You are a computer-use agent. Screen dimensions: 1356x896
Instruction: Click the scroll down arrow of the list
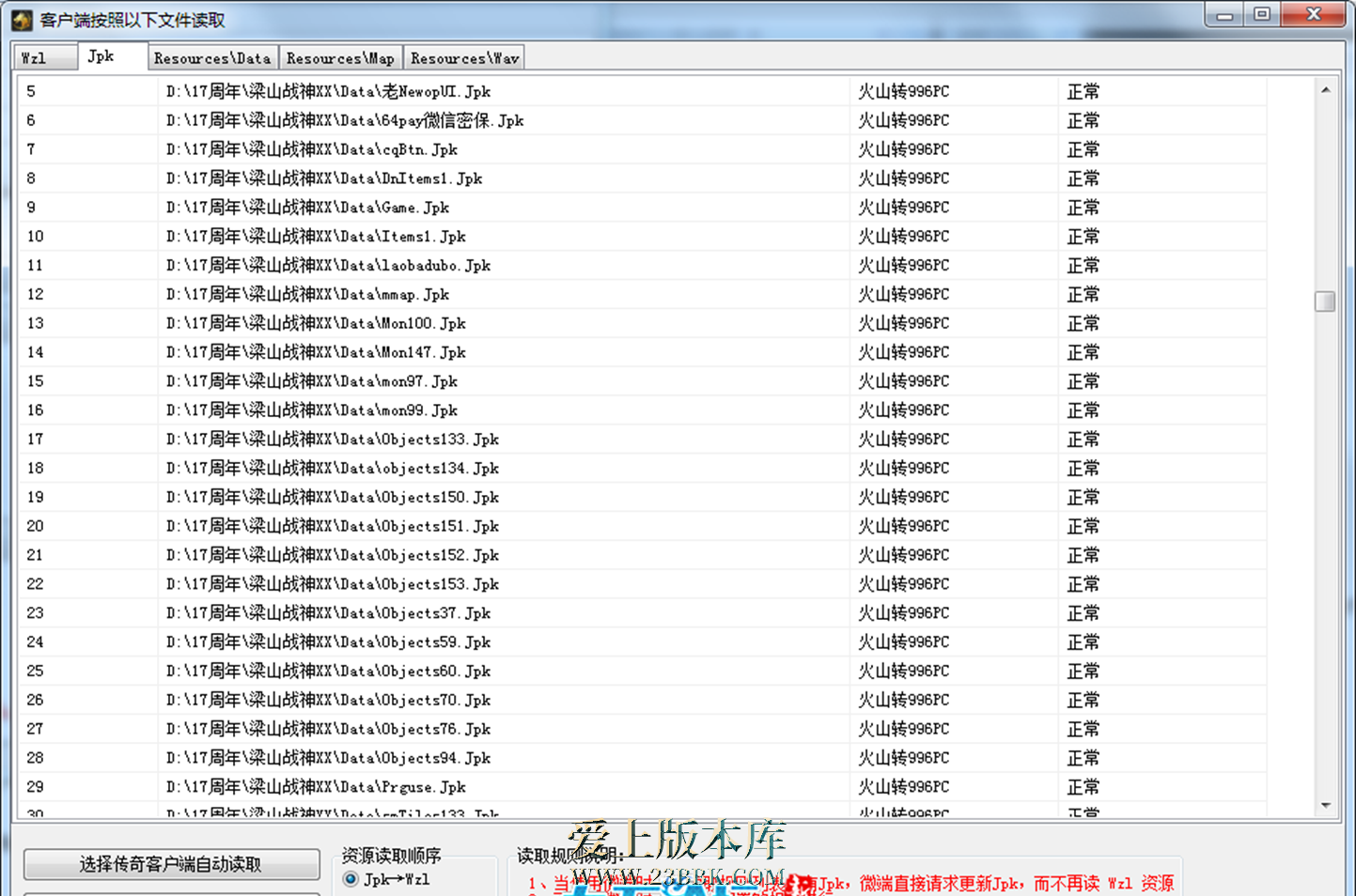1325,805
